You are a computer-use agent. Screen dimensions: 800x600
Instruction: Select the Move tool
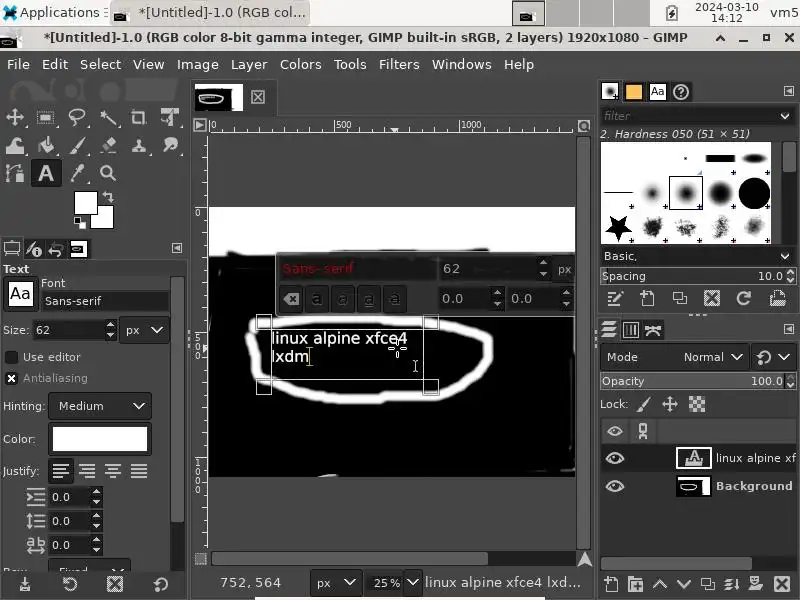[15, 117]
